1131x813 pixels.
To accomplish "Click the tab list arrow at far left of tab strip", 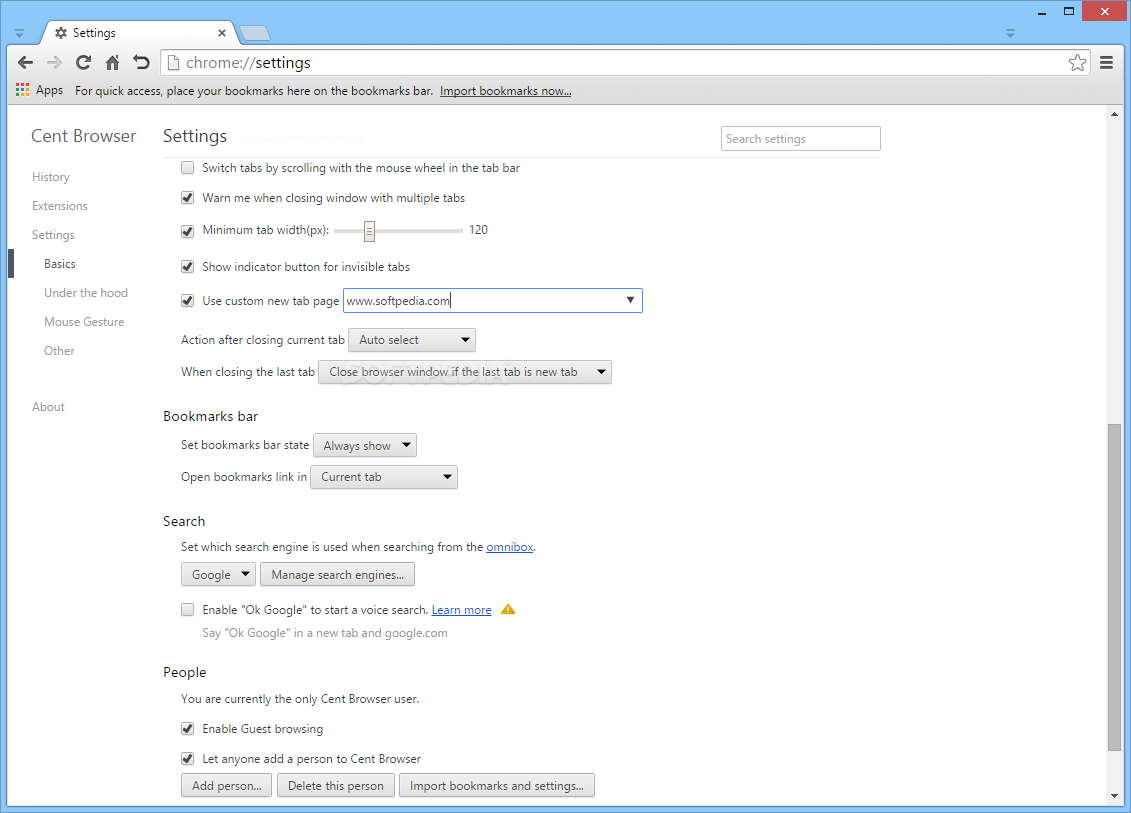I will click(19, 33).
